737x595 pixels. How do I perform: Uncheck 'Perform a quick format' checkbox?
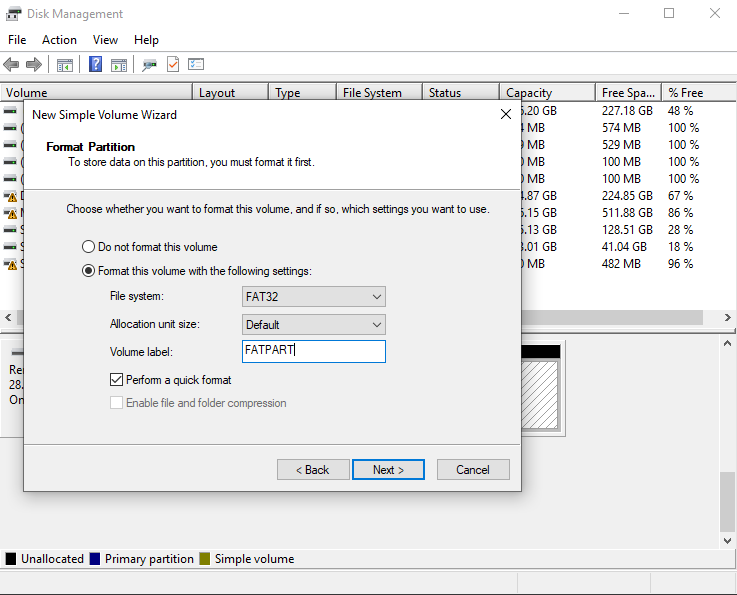pos(117,380)
